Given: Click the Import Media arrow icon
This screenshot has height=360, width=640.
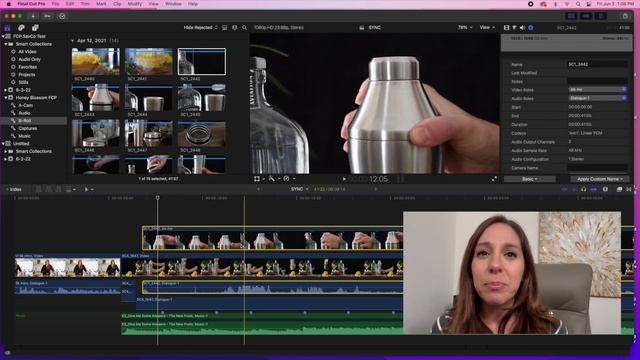Looking at the screenshot, I should (33, 16).
